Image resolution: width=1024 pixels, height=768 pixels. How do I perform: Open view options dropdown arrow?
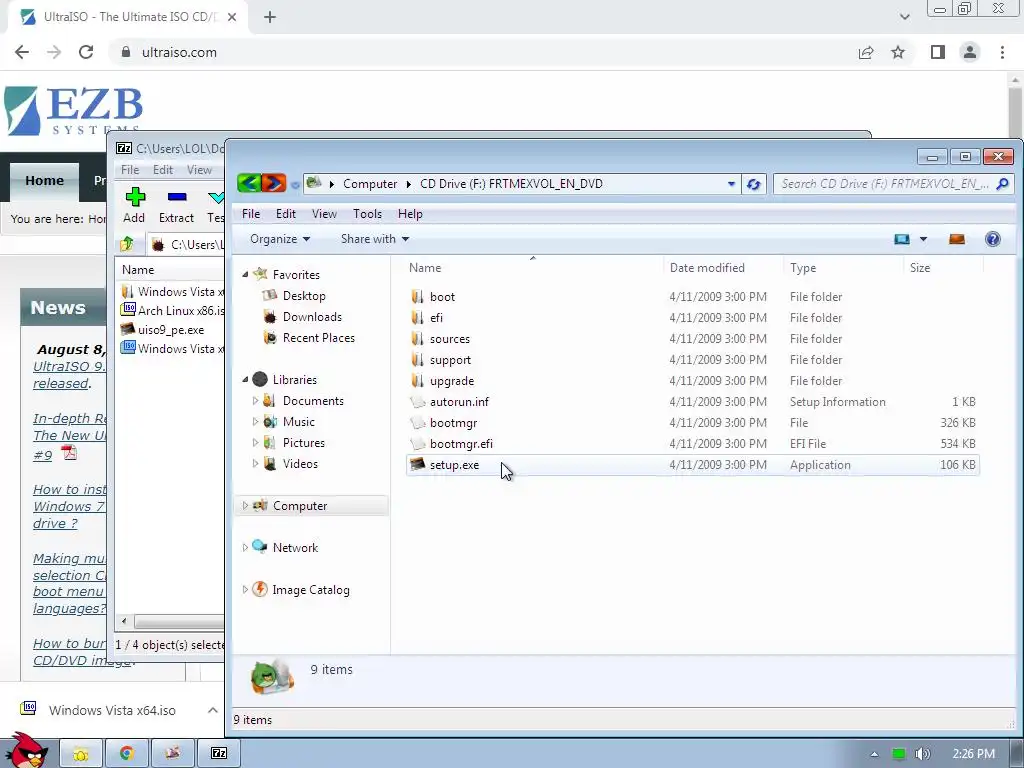pyautogui.click(x=923, y=239)
